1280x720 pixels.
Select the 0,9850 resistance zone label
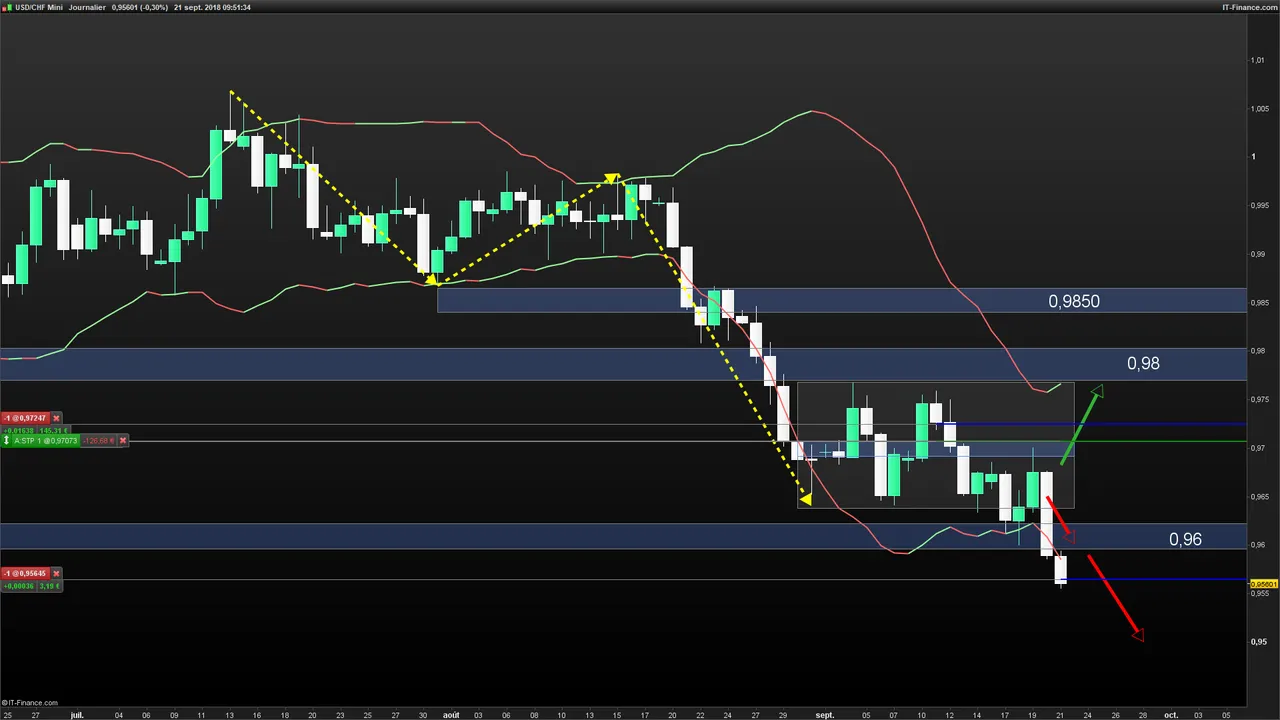(x=1074, y=301)
